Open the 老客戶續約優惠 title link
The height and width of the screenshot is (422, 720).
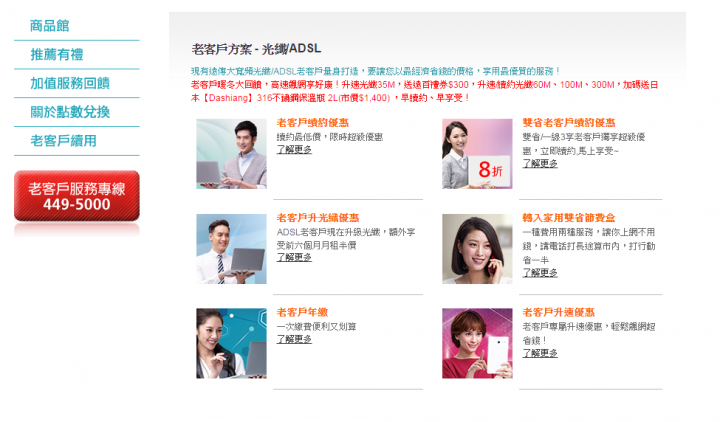click(313, 123)
